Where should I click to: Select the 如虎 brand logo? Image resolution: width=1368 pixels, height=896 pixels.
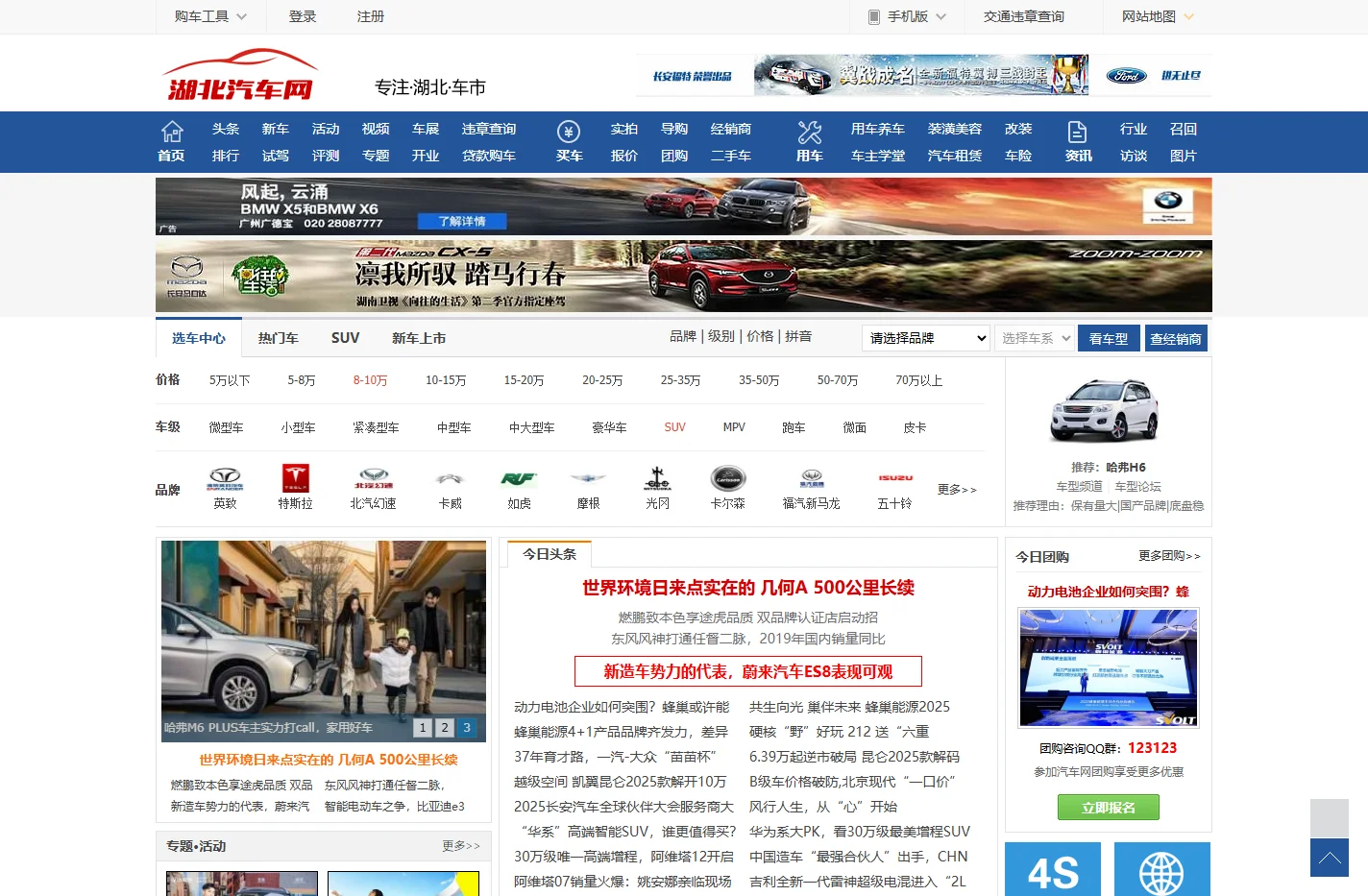coord(519,478)
